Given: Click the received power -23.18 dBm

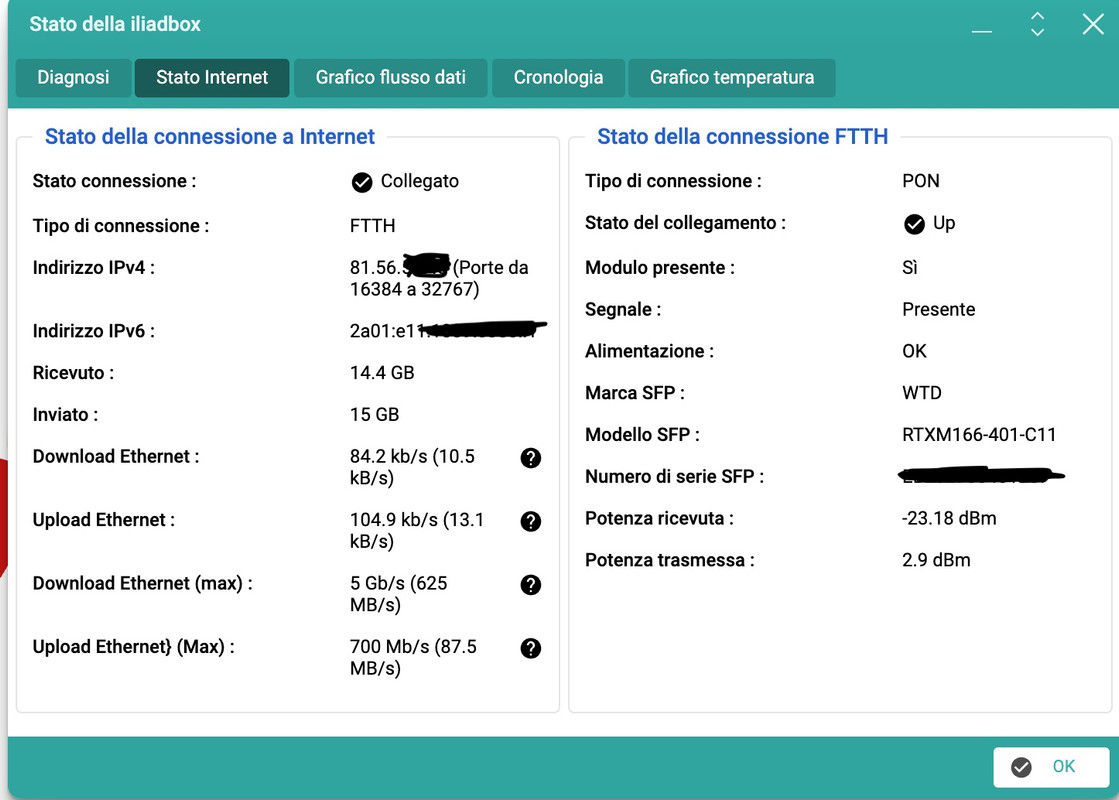Looking at the screenshot, I should click(x=949, y=519).
